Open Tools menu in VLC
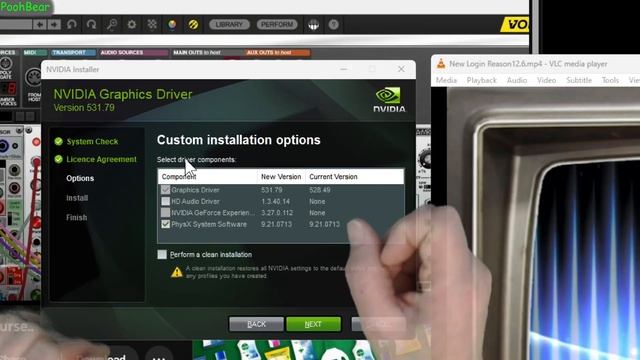Screen dimensions: 640x360 tap(610, 80)
